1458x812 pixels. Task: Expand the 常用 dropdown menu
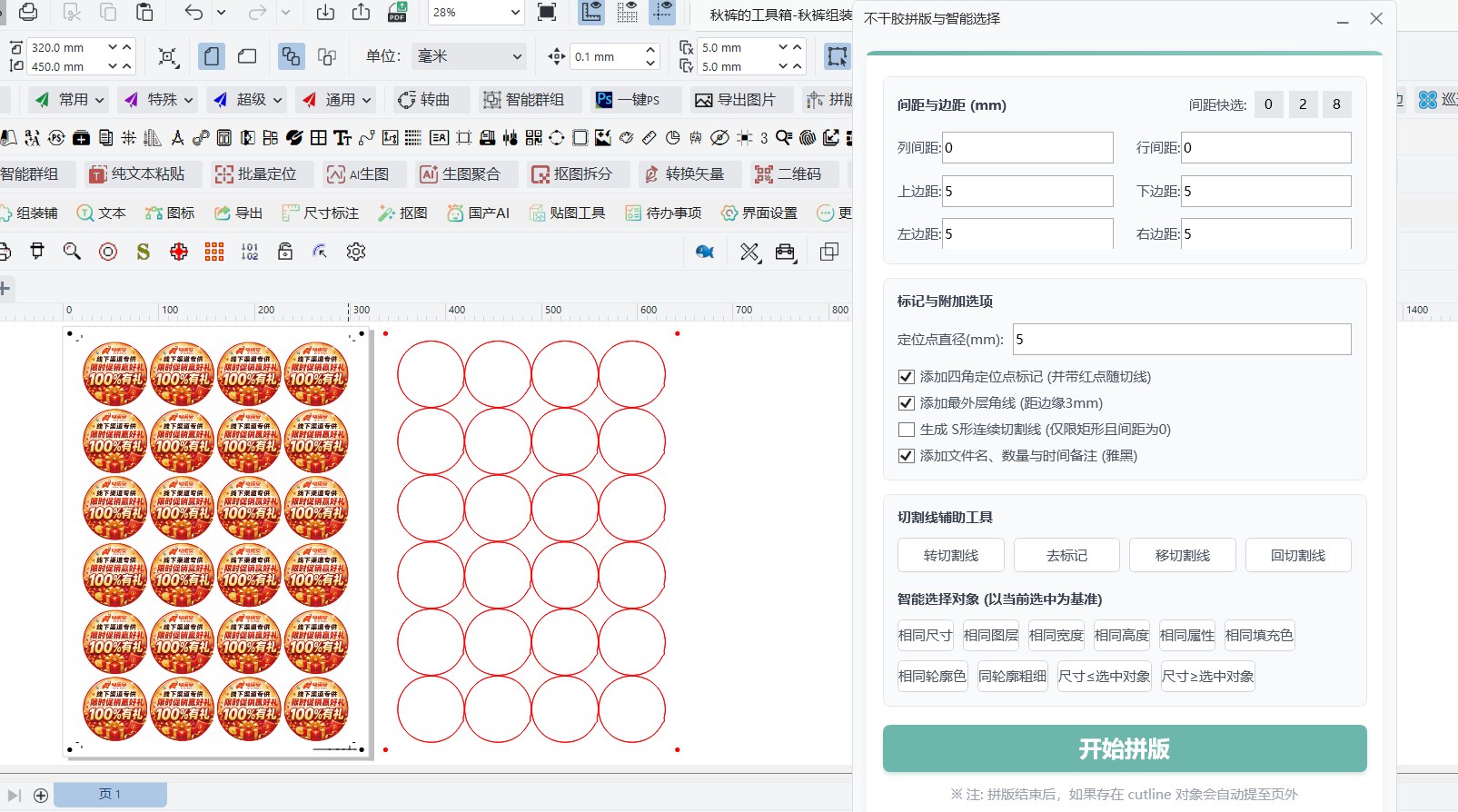[x=100, y=100]
